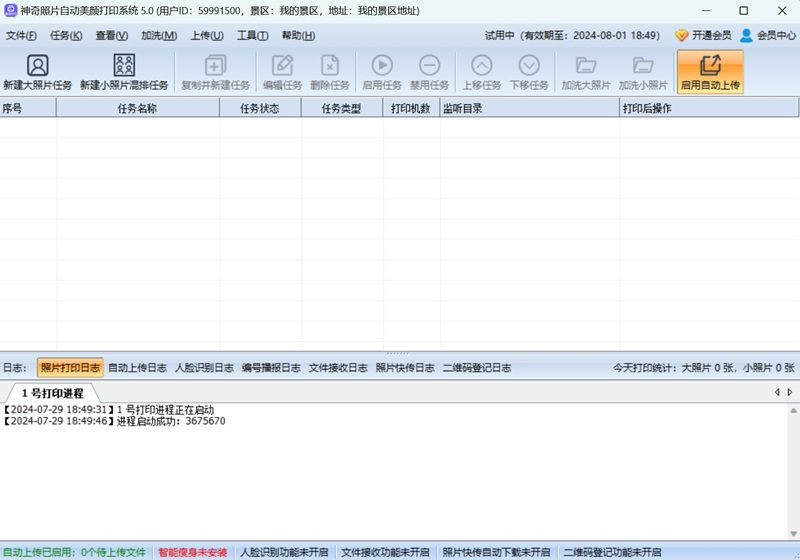The width and height of the screenshot is (800, 560).
Task: Click 序号 column header
Action: click(x=28, y=108)
